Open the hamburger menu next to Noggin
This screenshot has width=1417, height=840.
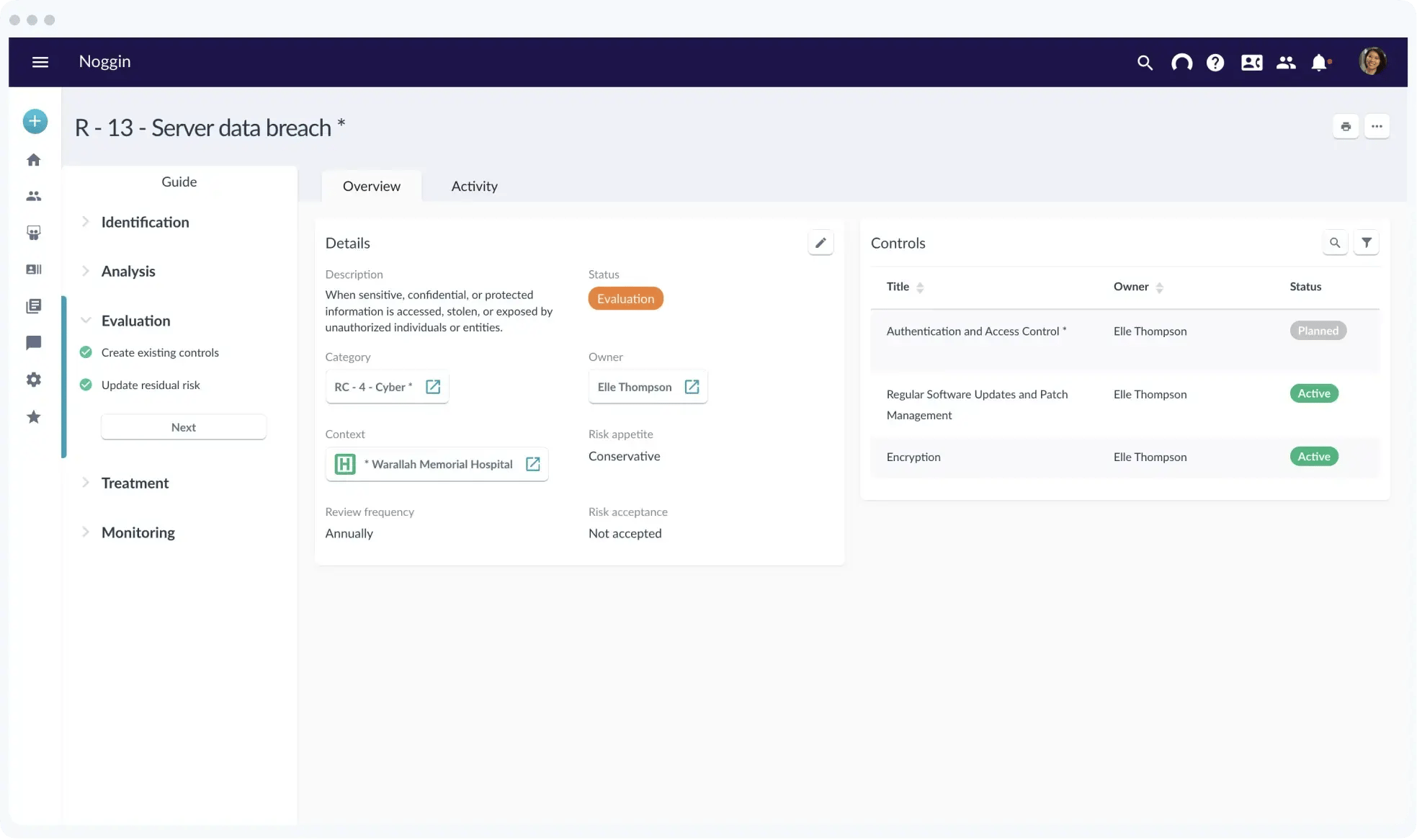(41, 62)
